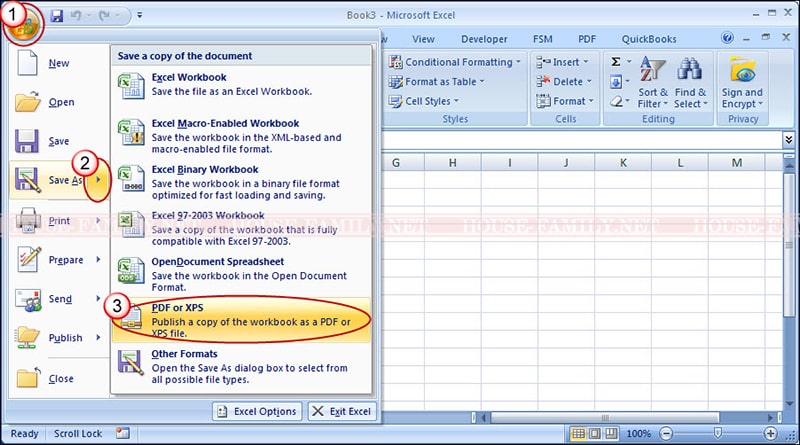
Task: Click the horizontal scrollbar
Action: coord(605,417)
